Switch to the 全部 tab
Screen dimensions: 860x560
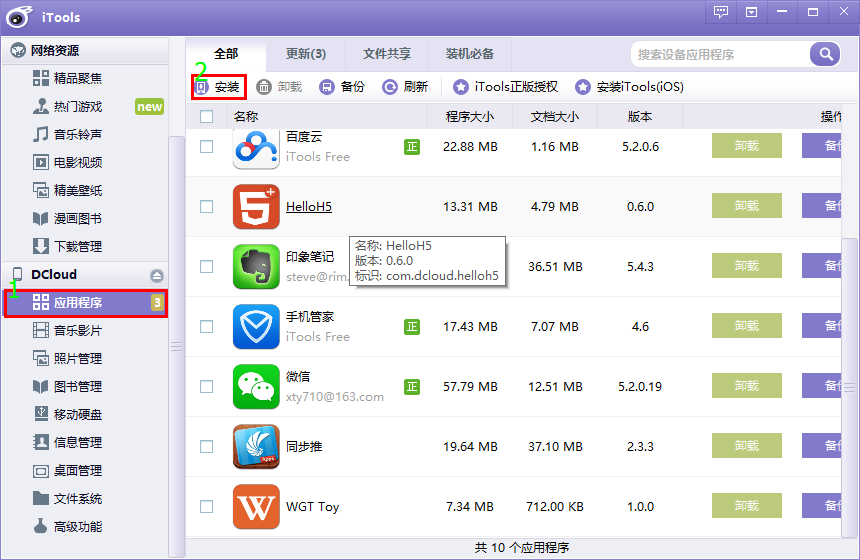click(x=226, y=54)
